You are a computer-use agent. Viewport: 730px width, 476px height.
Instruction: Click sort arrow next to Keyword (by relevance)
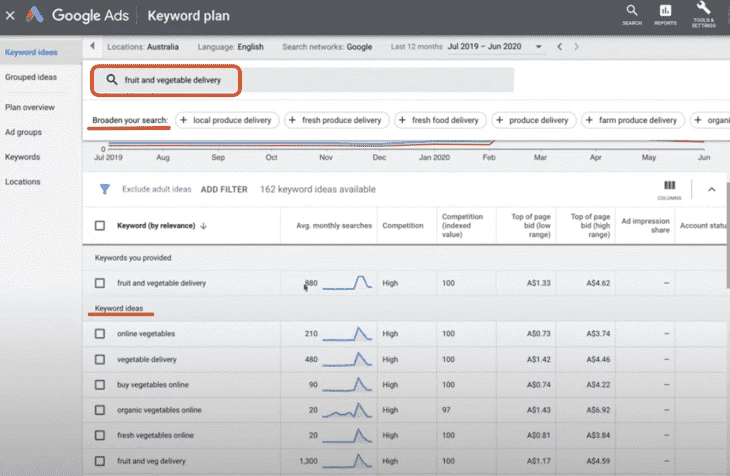pos(203,226)
